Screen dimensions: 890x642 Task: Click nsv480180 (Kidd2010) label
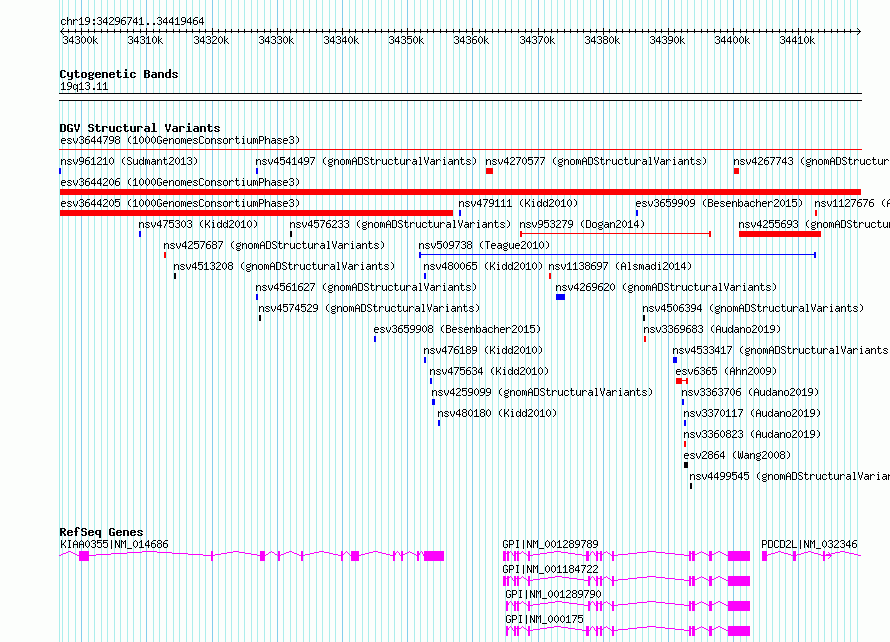click(x=497, y=413)
